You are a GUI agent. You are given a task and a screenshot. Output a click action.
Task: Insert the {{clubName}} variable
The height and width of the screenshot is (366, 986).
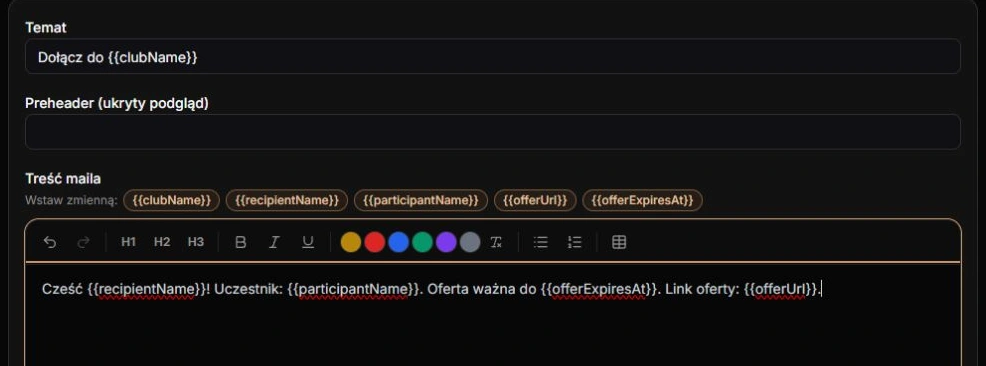[172, 200]
